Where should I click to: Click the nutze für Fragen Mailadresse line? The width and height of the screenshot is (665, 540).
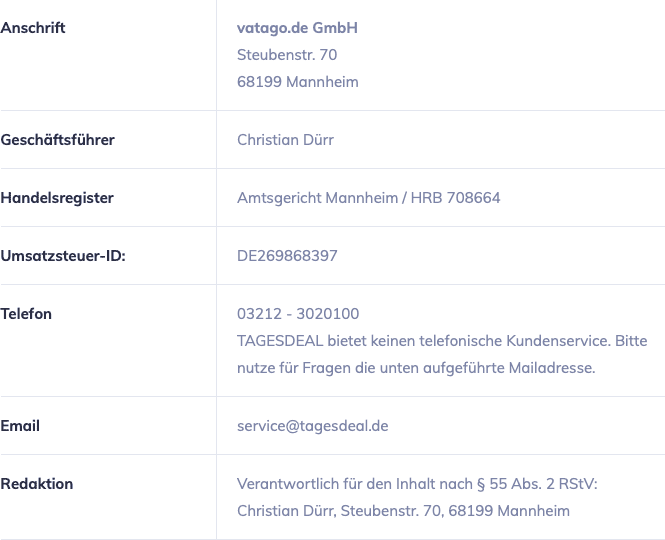coord(416,368)
